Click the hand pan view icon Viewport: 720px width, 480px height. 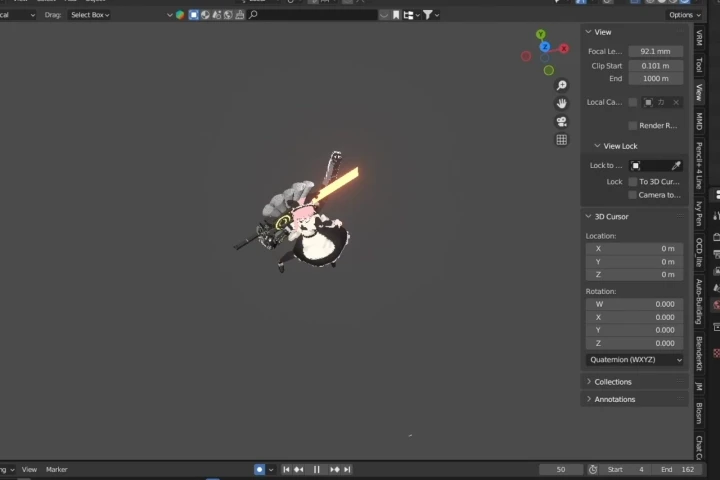561,103
